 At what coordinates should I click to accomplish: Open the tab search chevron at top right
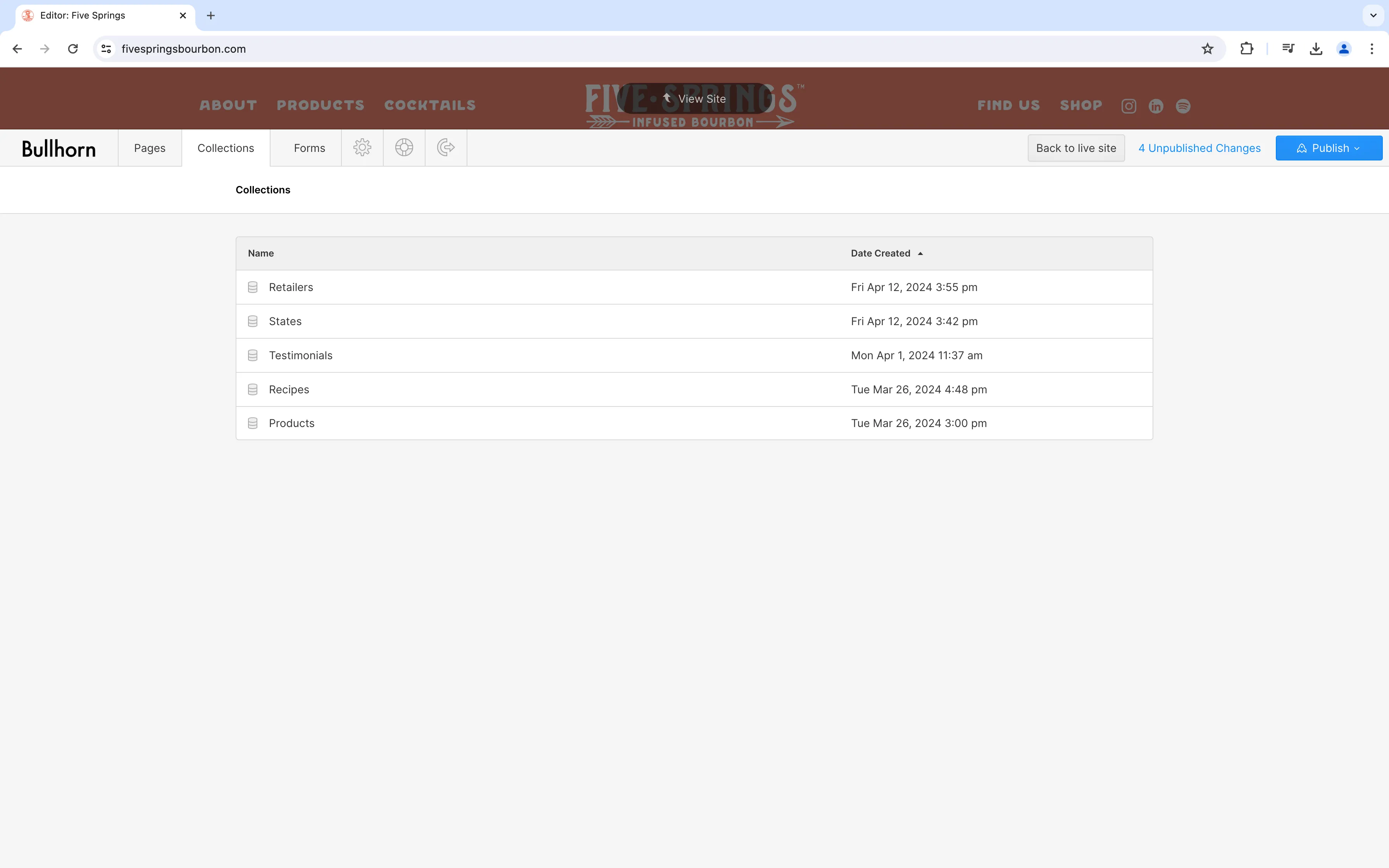[1373, 15]
